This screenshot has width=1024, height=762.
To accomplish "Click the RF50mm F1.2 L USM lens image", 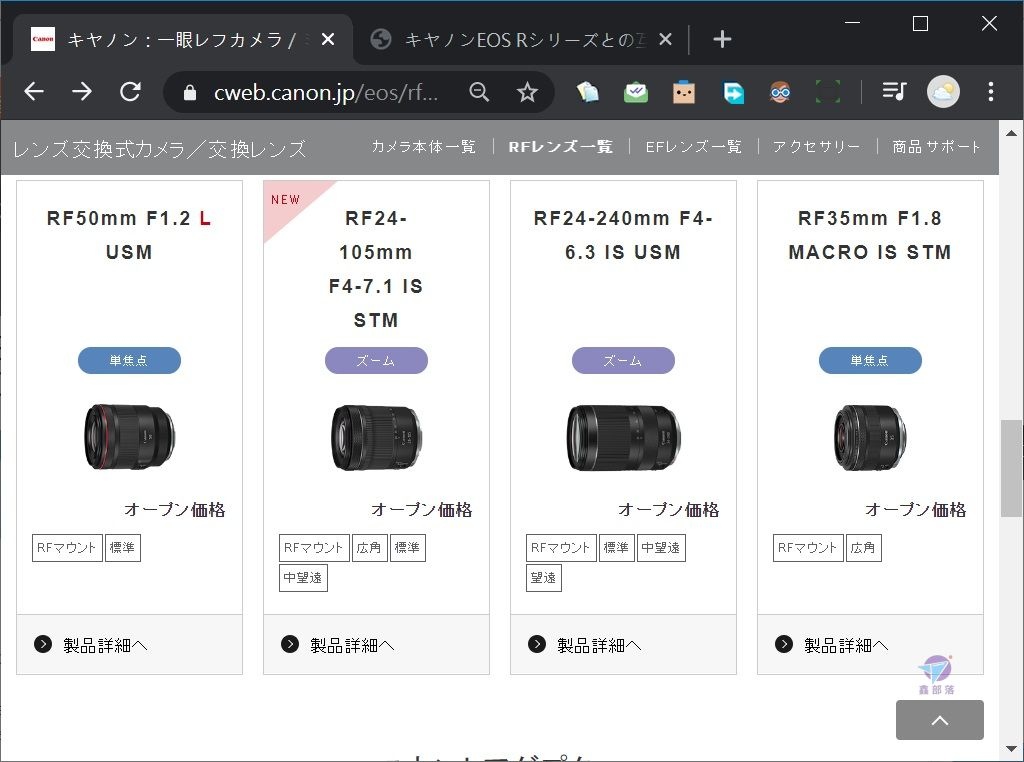I will (x=129, y=437).
